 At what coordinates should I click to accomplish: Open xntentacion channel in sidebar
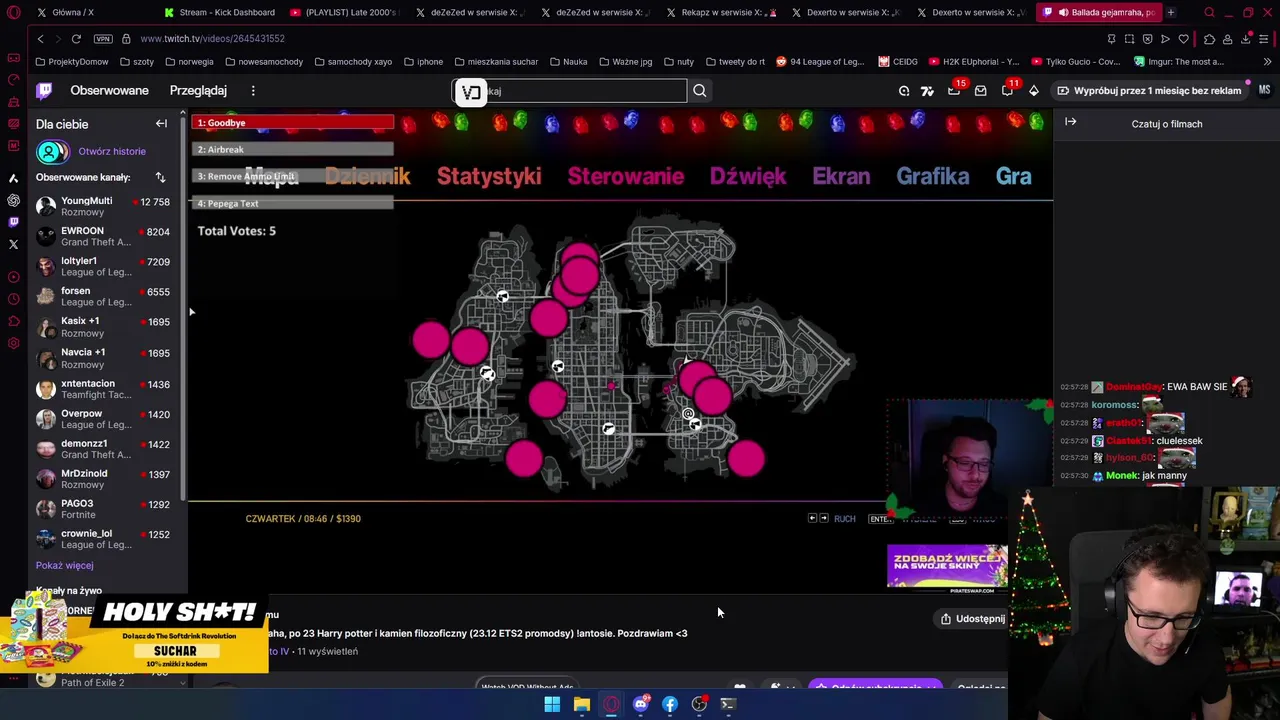103,388
